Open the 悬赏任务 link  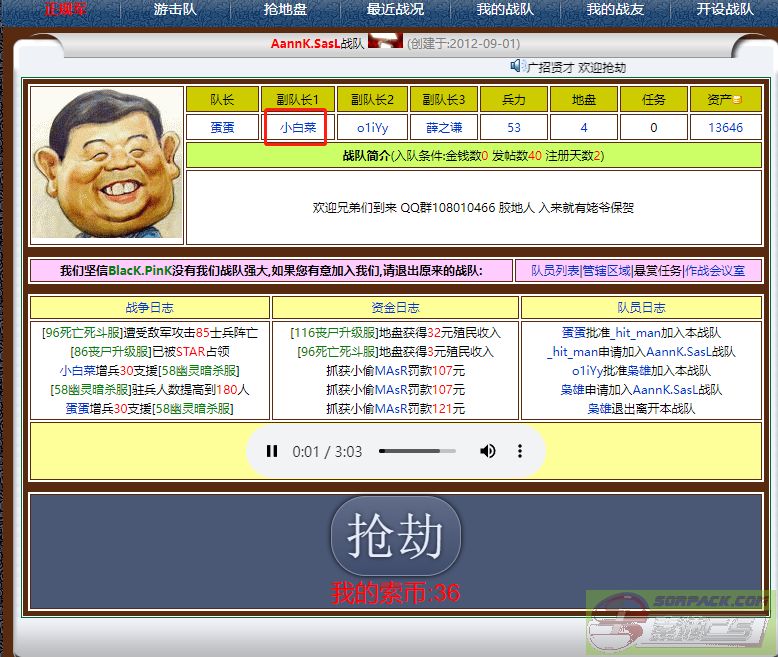[658, 271]
